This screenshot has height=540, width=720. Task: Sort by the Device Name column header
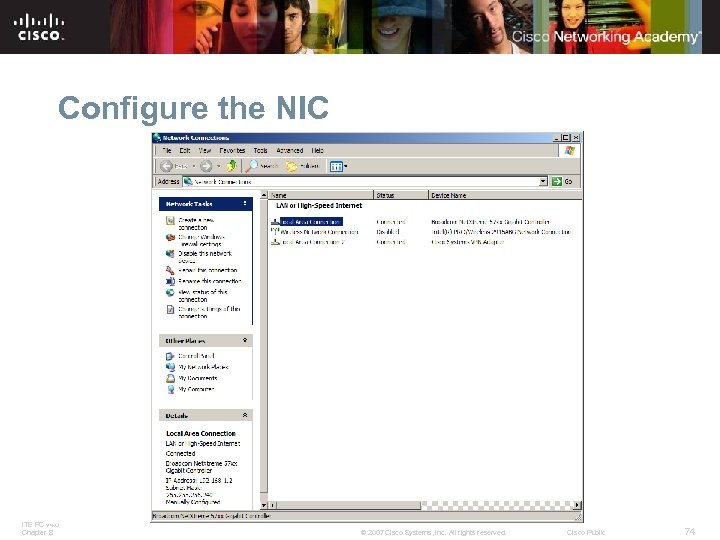(x=505, y=195)
